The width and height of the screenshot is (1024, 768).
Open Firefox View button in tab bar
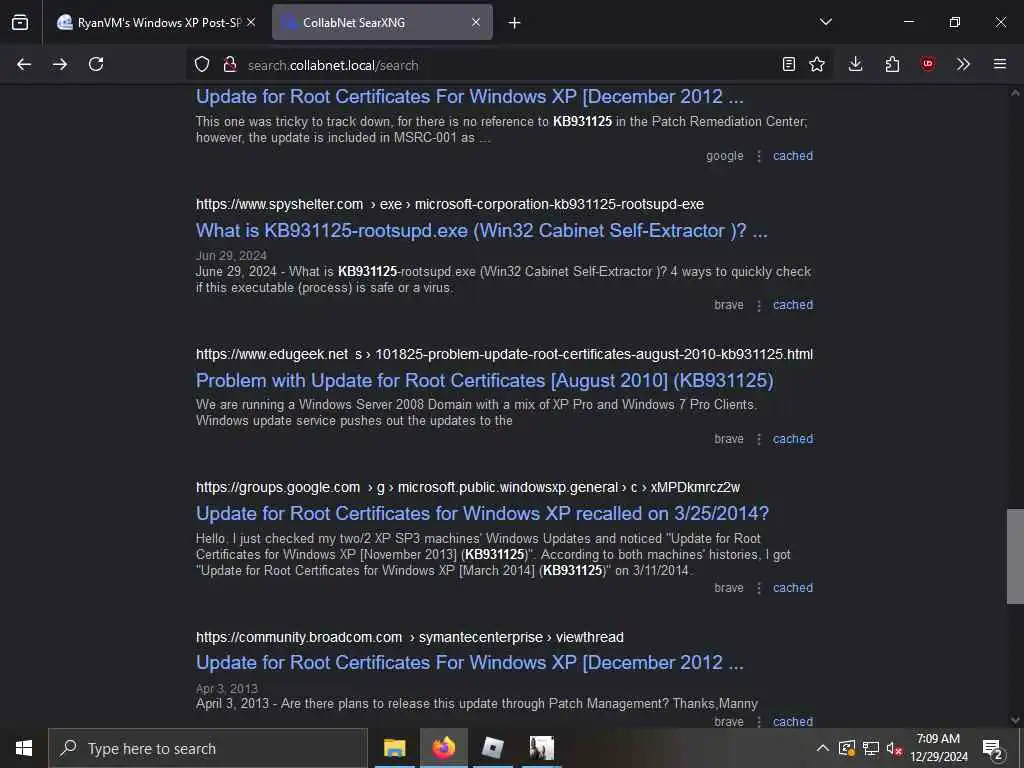point(20,22)
